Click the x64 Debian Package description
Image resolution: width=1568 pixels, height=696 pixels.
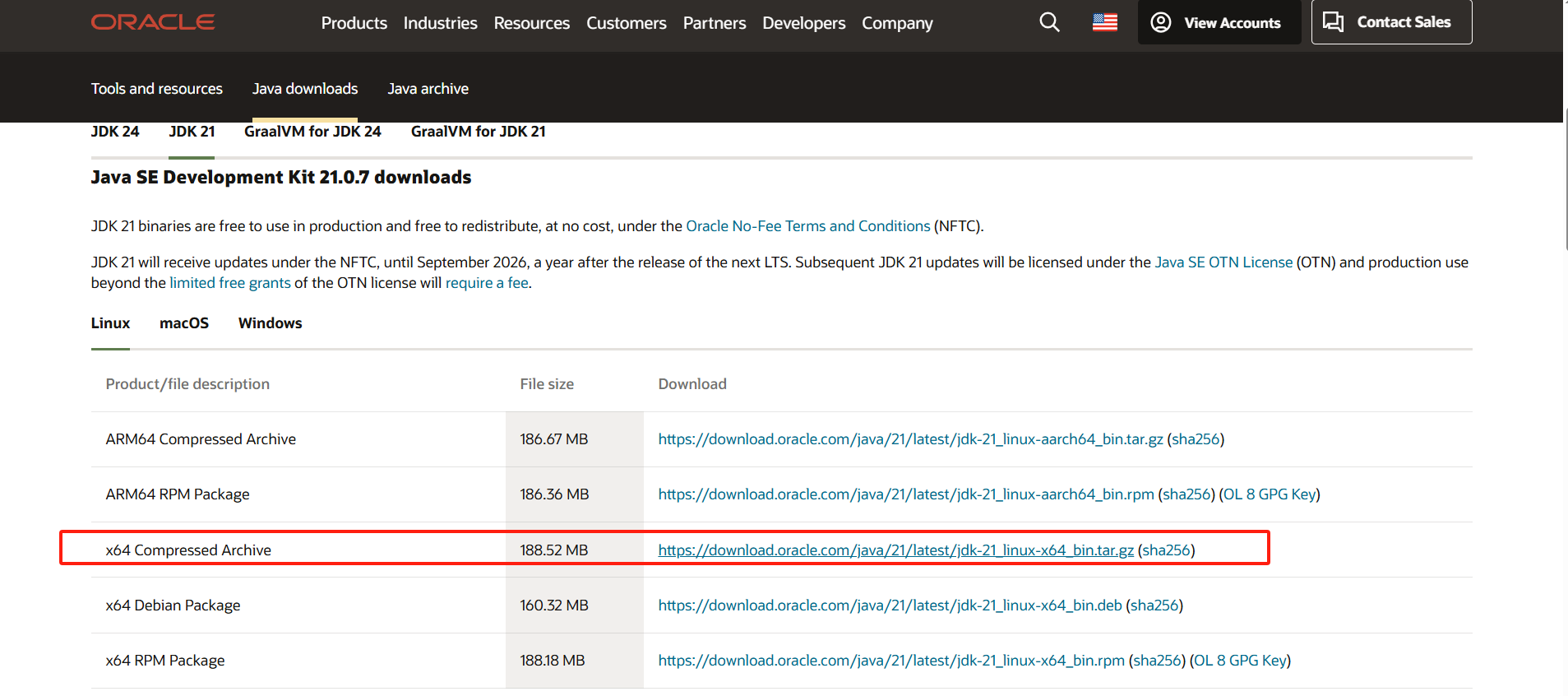173,606
